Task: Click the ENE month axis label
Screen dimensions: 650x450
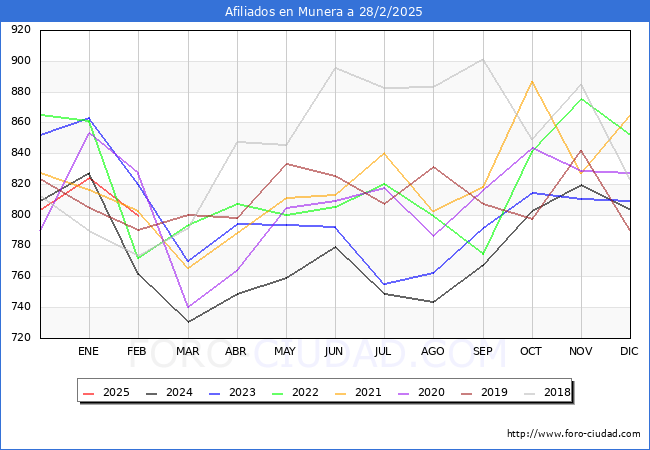Action: point(88,351)
